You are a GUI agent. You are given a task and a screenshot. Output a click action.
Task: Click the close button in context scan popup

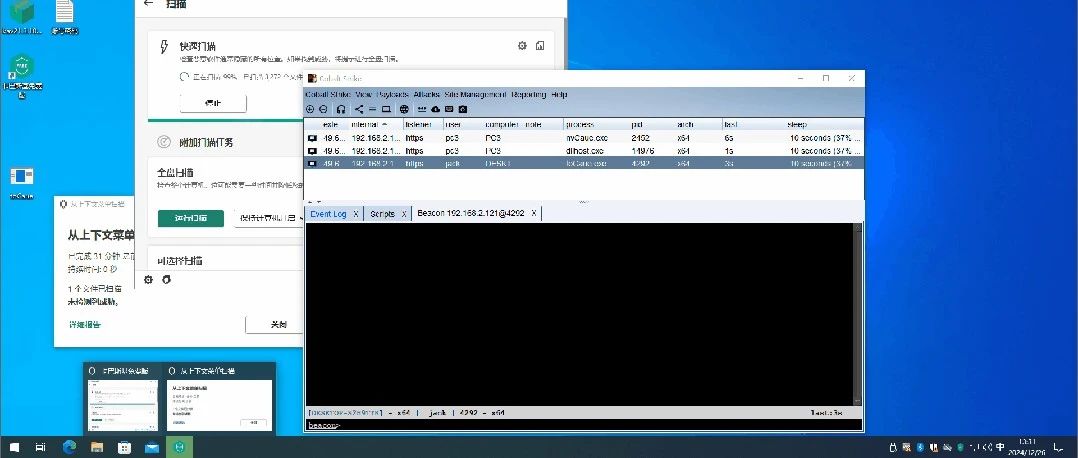coord(275,325)
